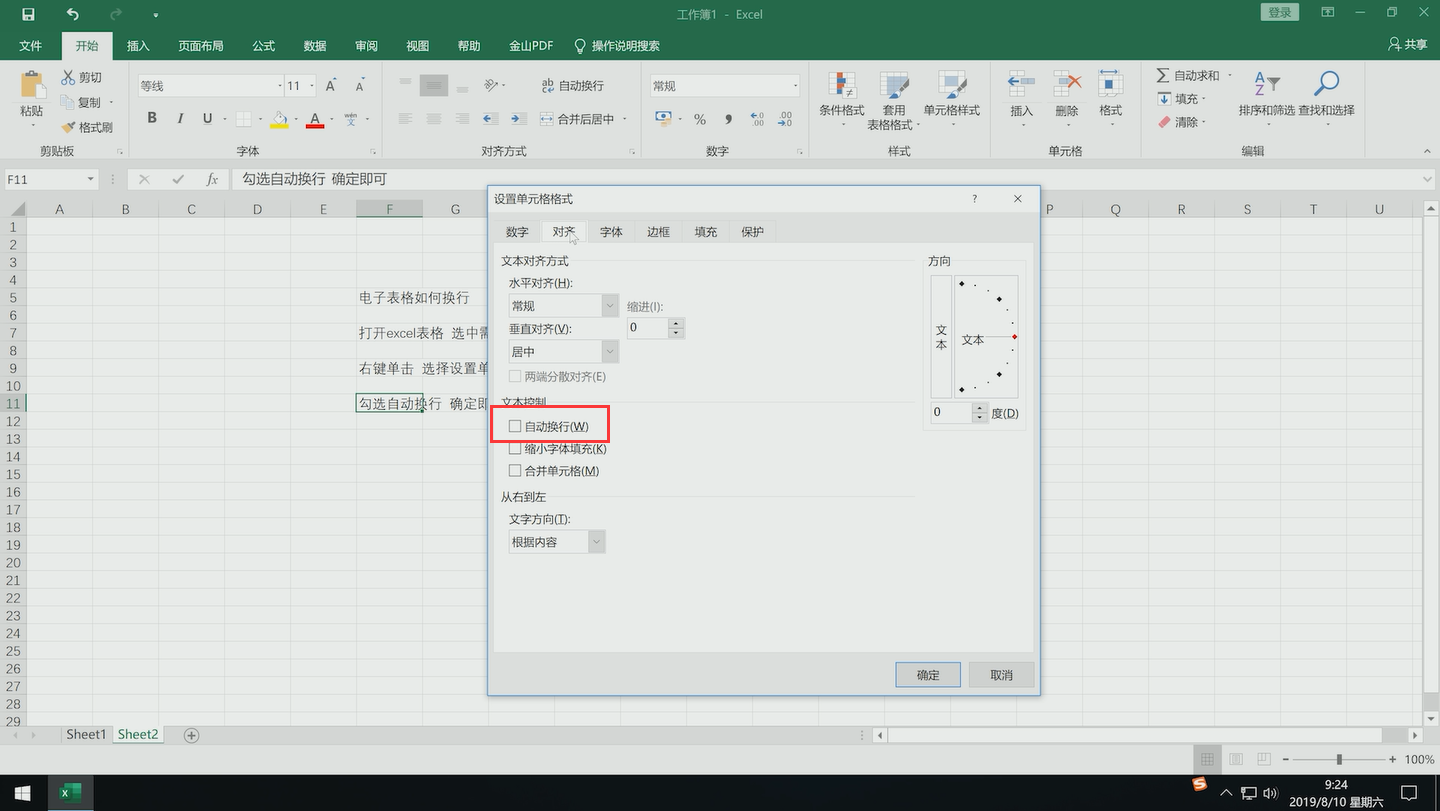Open the notification center in taskbar
The image size is (1440, 811).
[1410, 793]
